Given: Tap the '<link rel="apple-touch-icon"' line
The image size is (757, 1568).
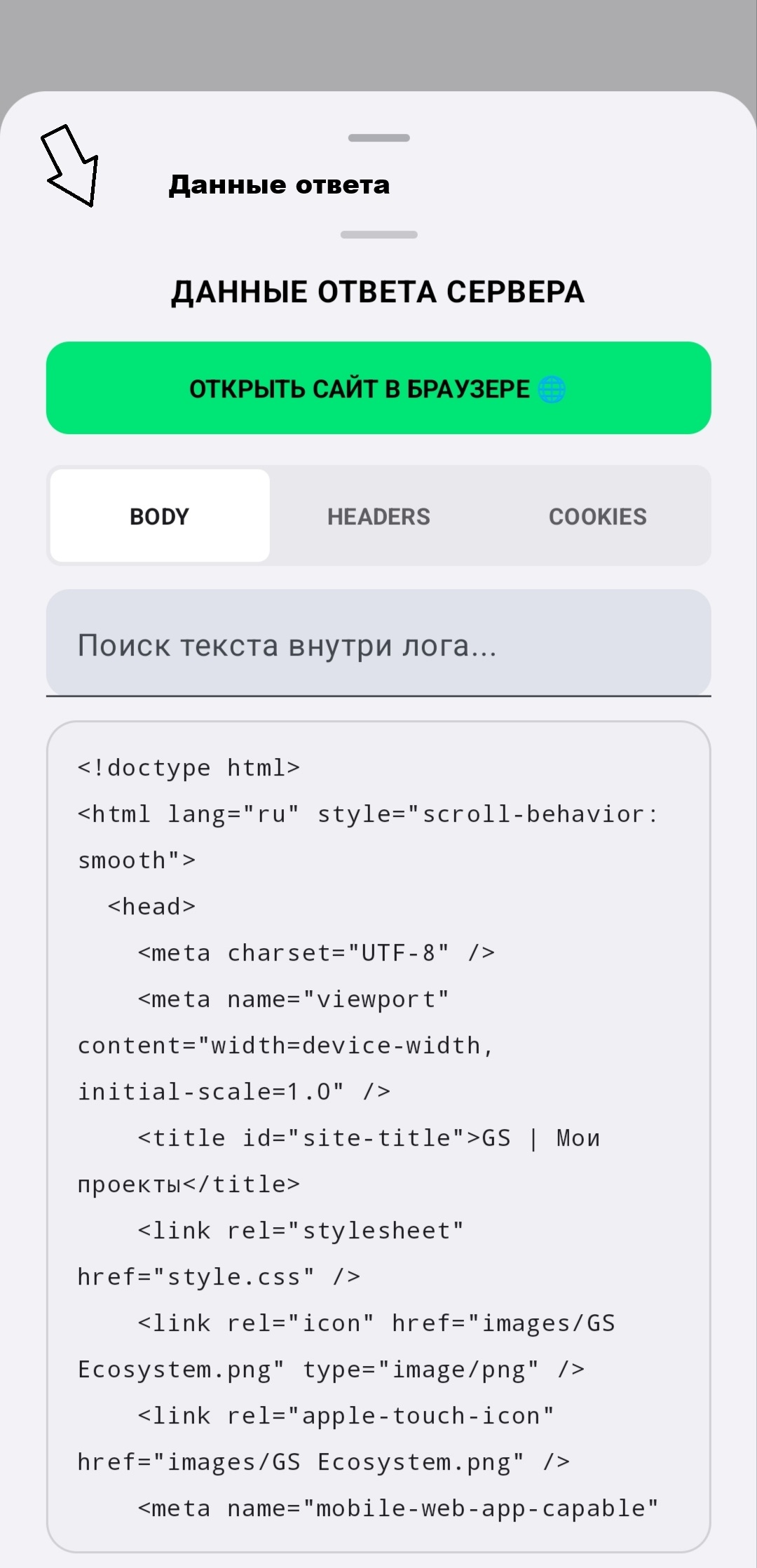Looking at the screenshot, I should pyautogui.click(x=346, y=1416).
